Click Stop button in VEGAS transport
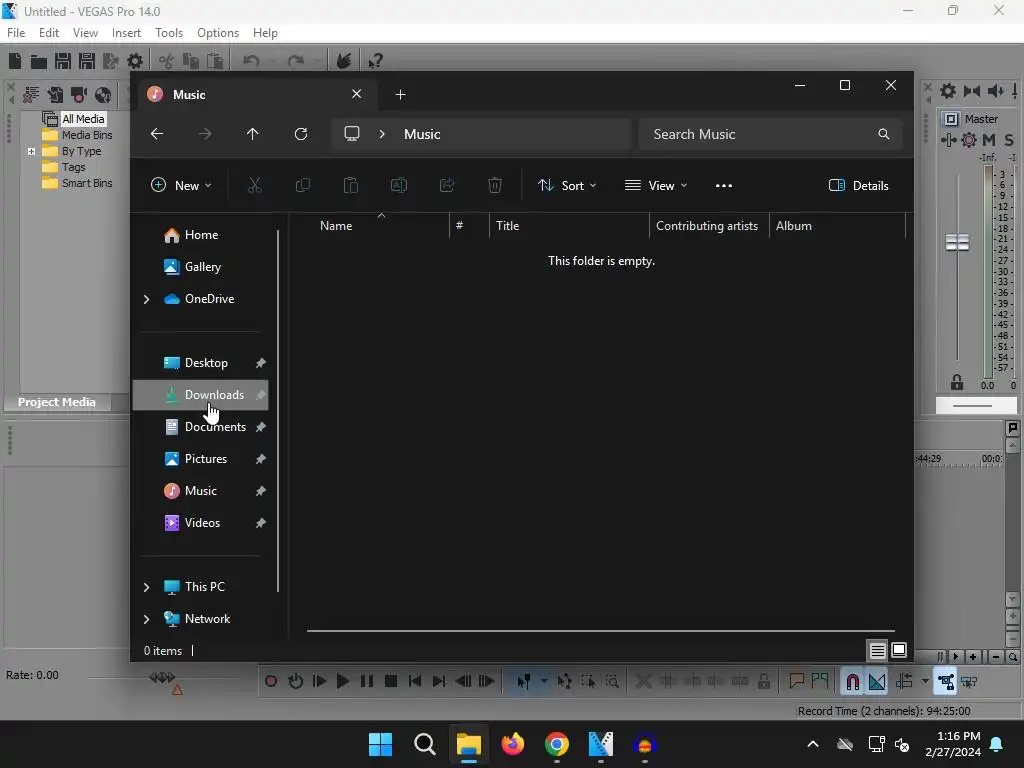 coord(391,682)
